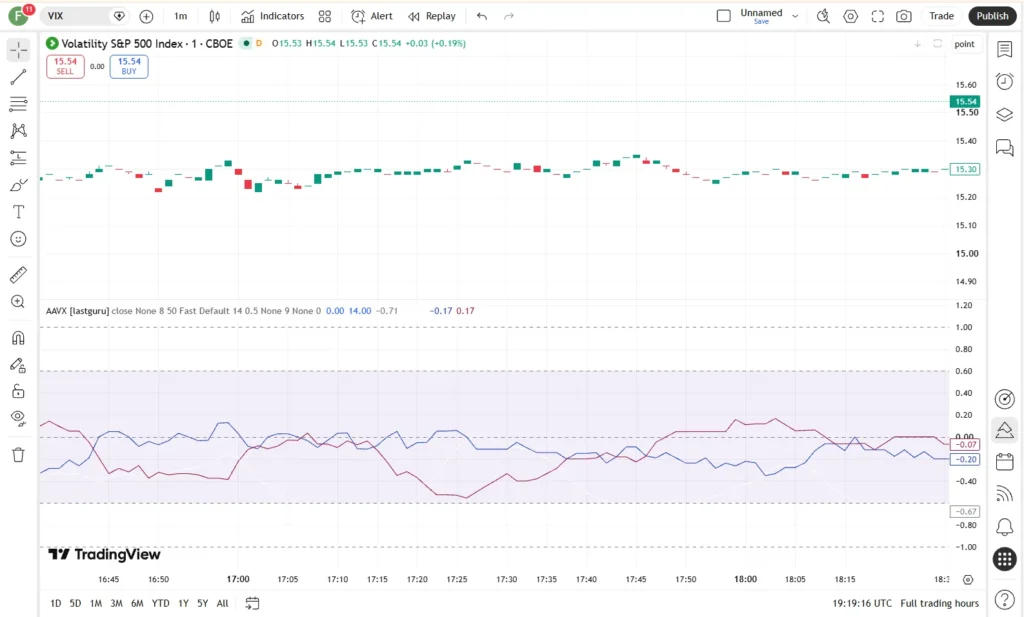Save the Unnamed chart layout
The height and width of the screenshot is (617, 1024).
point(761,22)
